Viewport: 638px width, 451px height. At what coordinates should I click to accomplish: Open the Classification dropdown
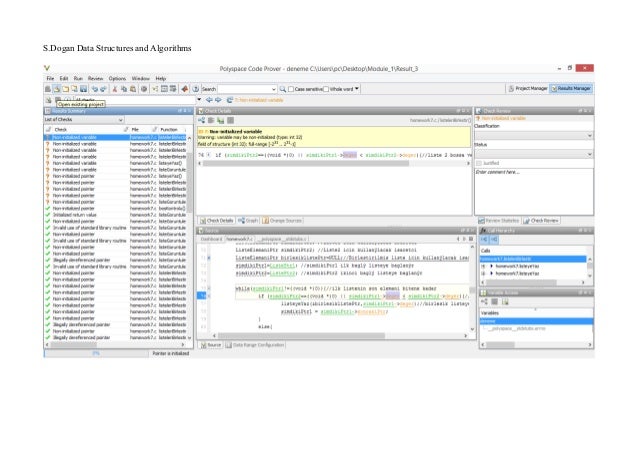[x=532, y=135]
